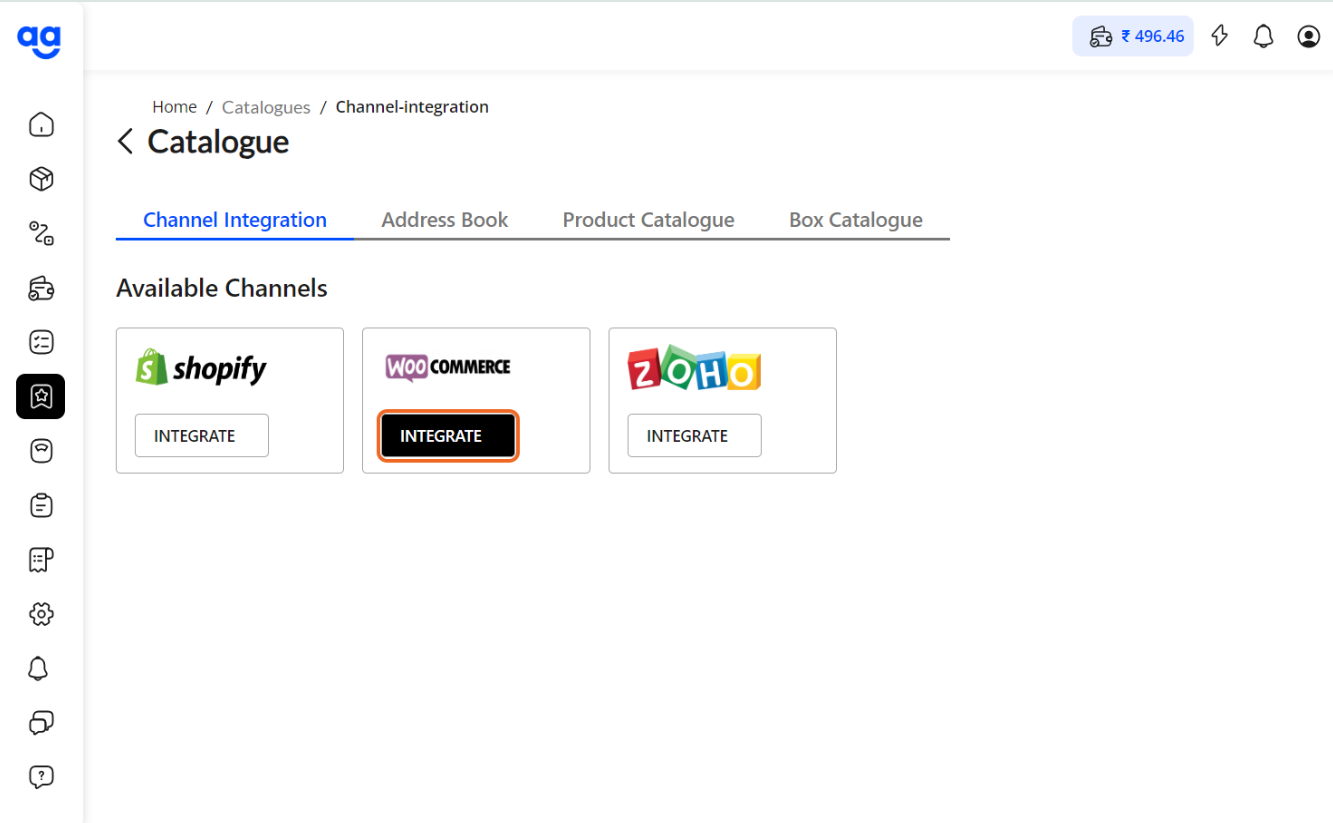Open the lightning bolt quick actions icon
1333x823 pixels.
pyautogui.click(x=1219, y=36)
